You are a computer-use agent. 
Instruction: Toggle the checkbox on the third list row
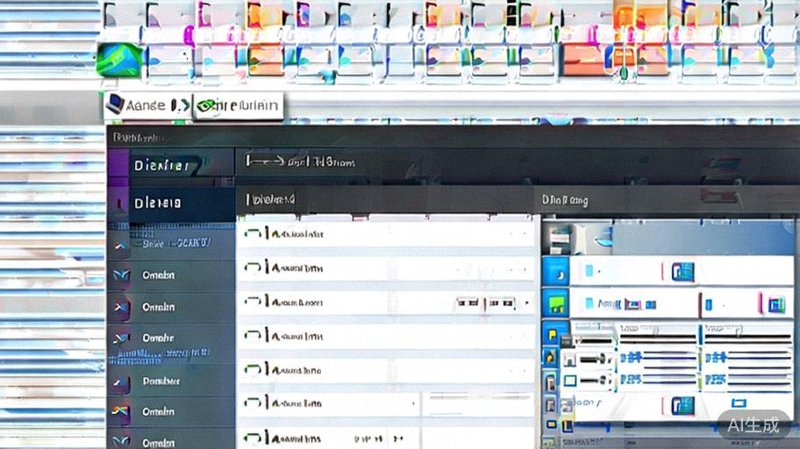point(252,302)
